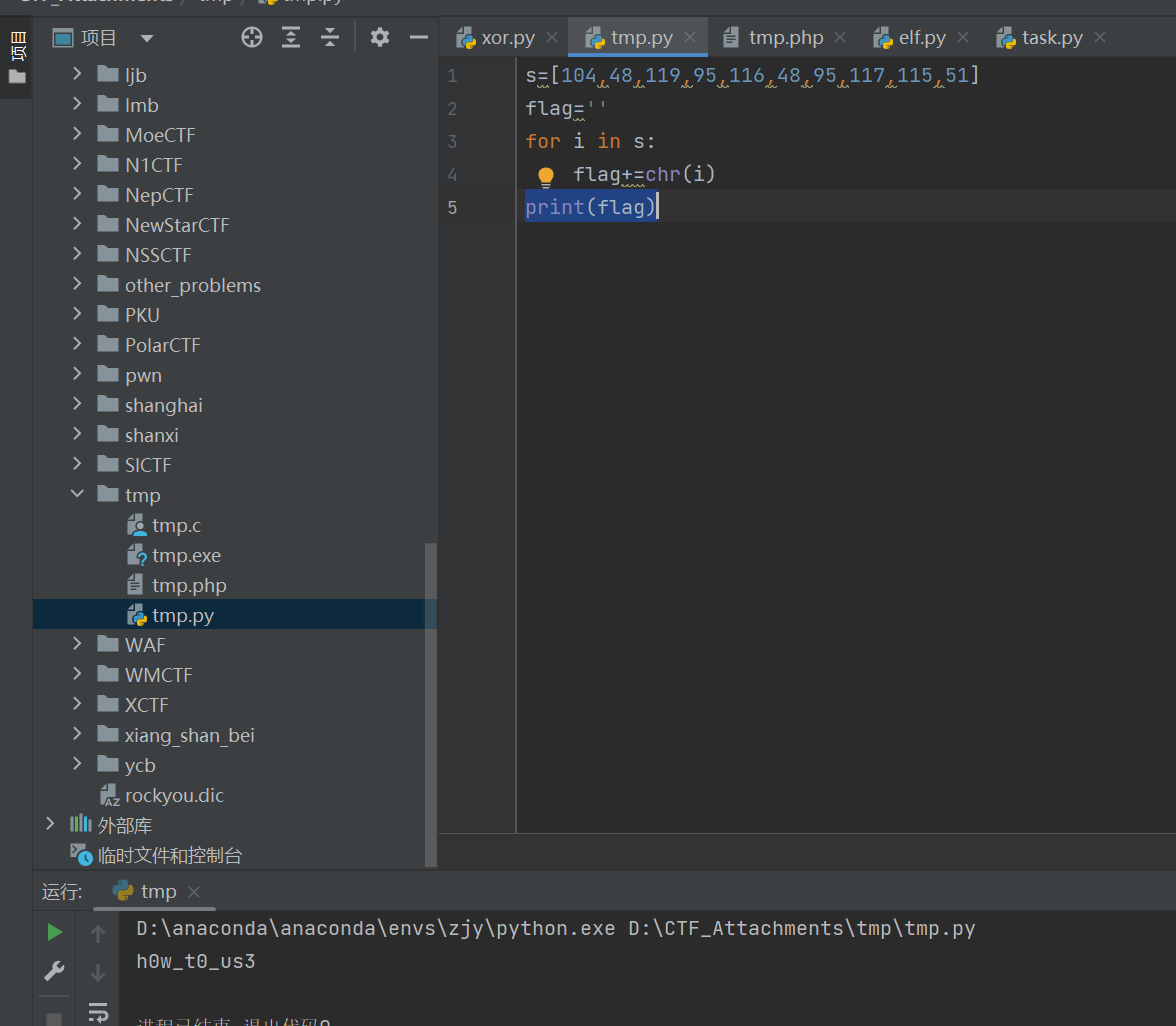Open tmp.c file in project tree
Image resolution: width=1176 pixels, height=1026 pixels.
click(176, 525)
